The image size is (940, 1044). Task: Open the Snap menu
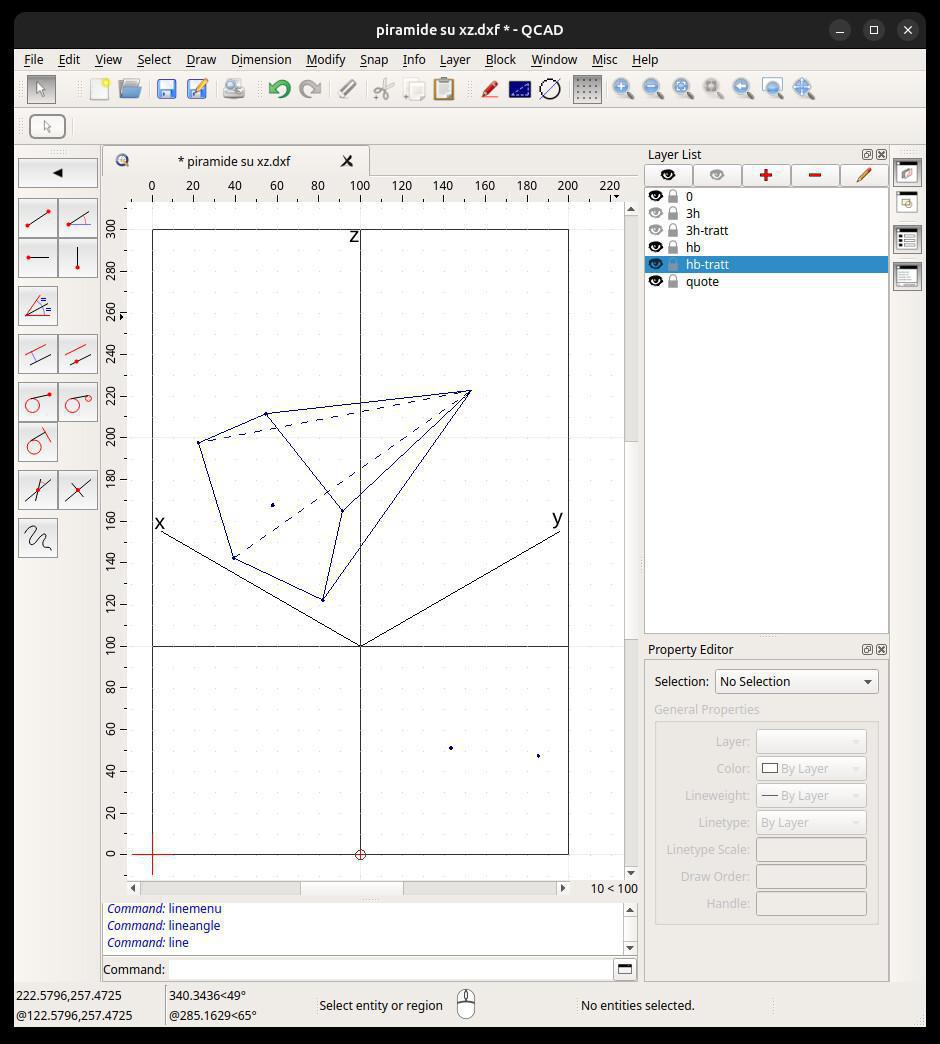tap(373, 60)
